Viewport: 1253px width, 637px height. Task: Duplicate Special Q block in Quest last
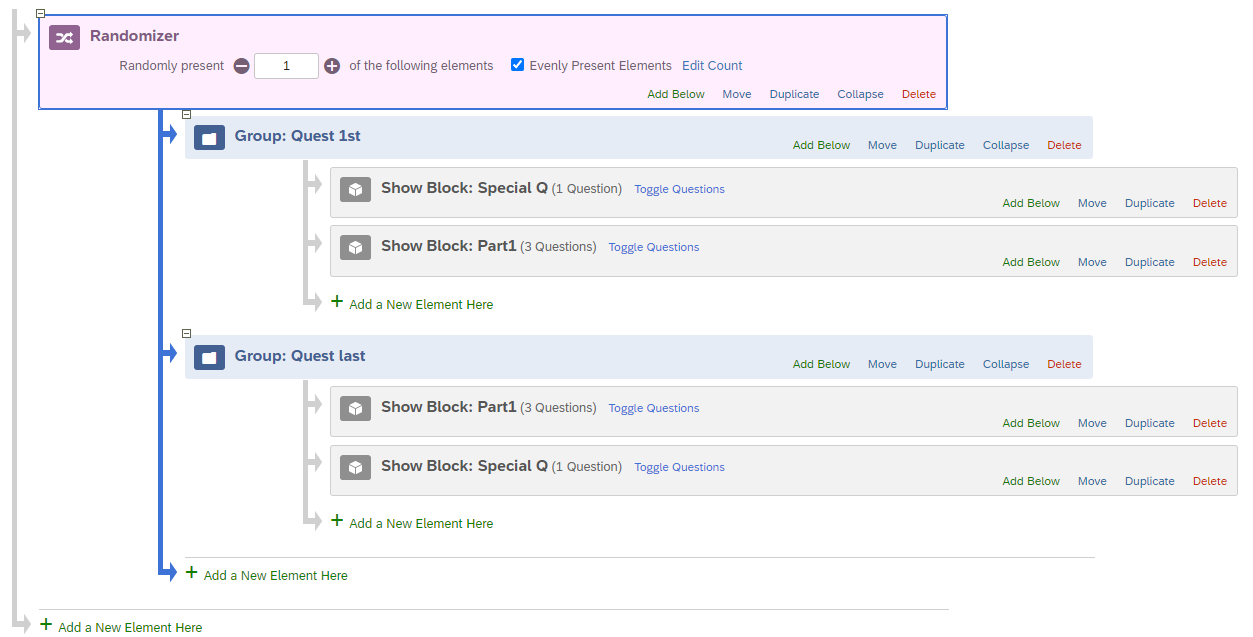(1150, 481)
